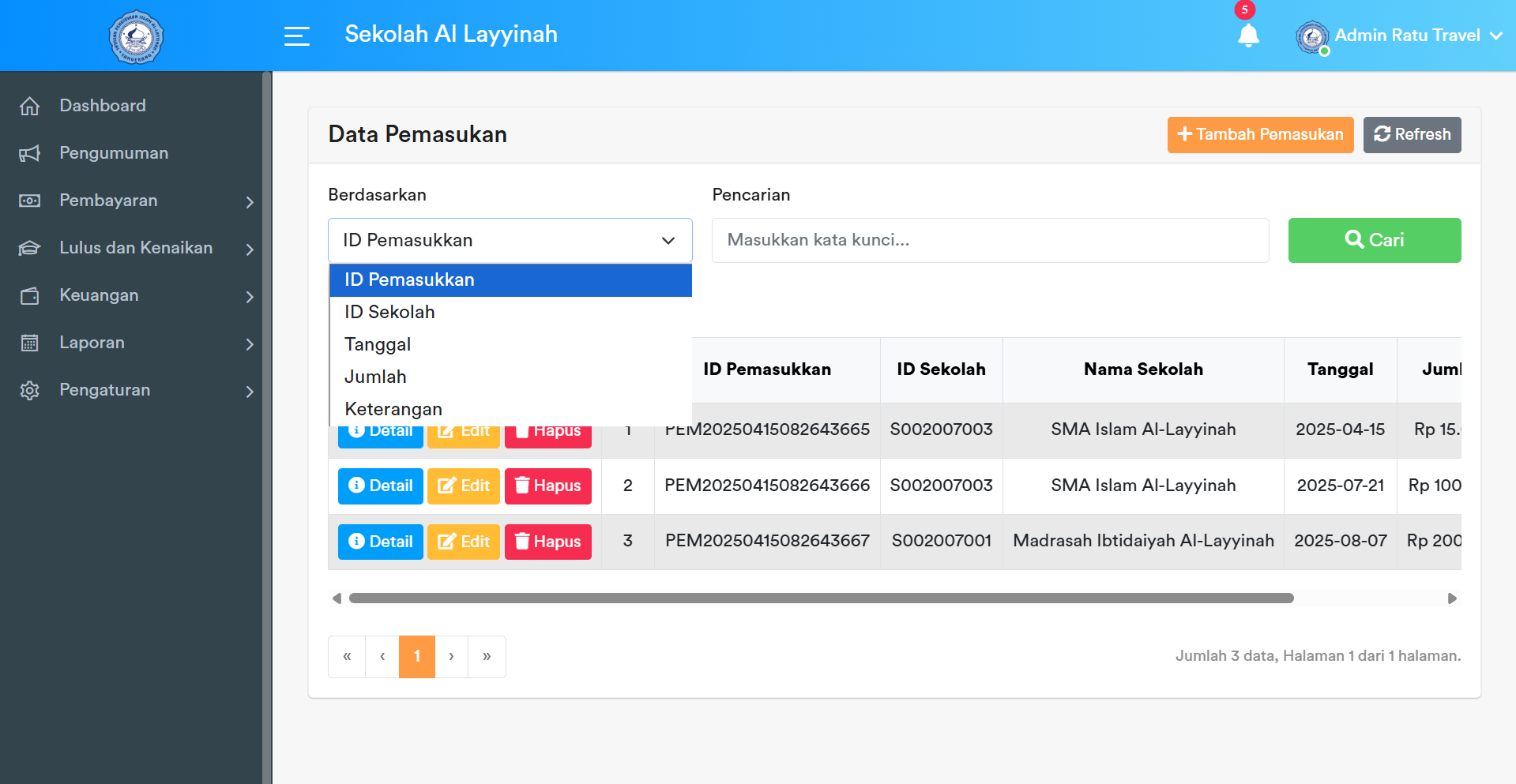Navigate to the Pengumuman menu item
The width and height of the screenshot is (1516, 784).
pyautogui.click(x=113, y=152)
